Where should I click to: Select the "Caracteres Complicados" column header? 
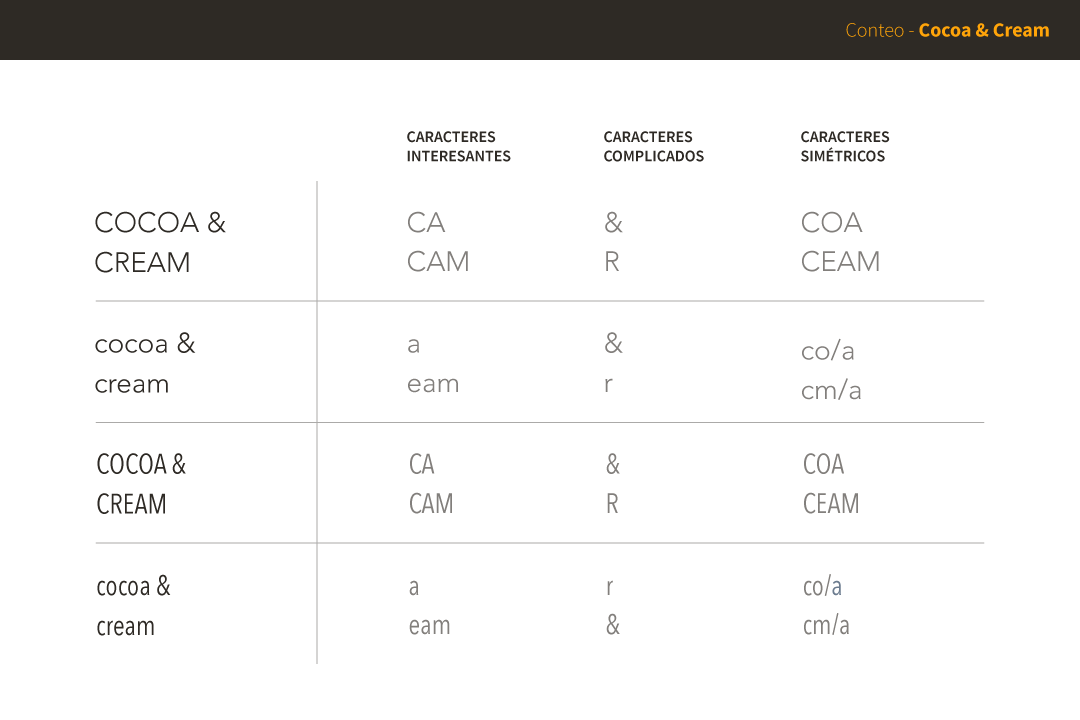point(653,146)
